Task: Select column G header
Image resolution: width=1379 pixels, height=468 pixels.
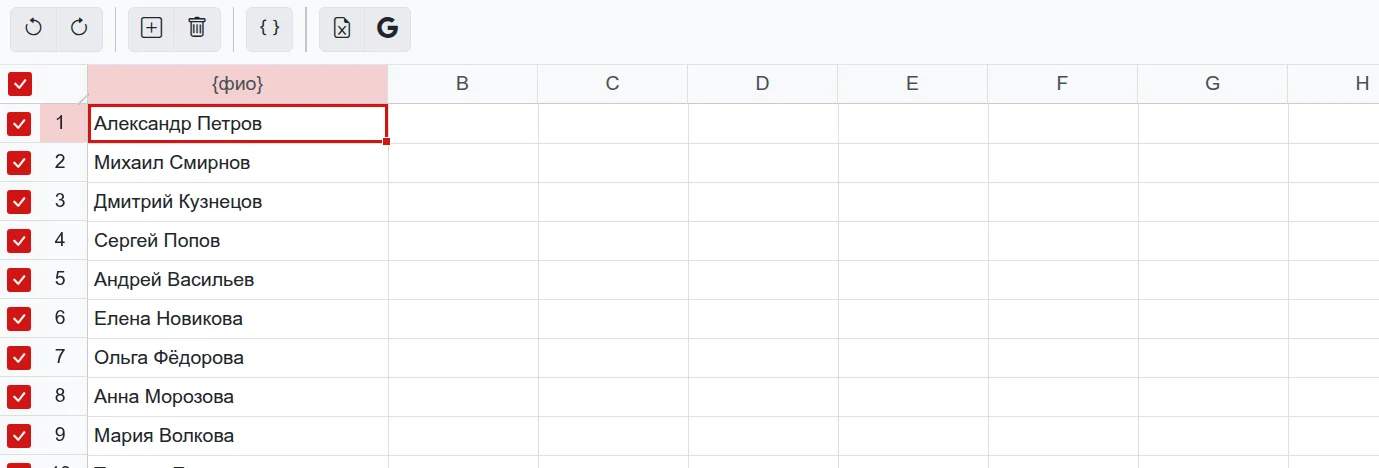Action: [x=1213, y=84]
